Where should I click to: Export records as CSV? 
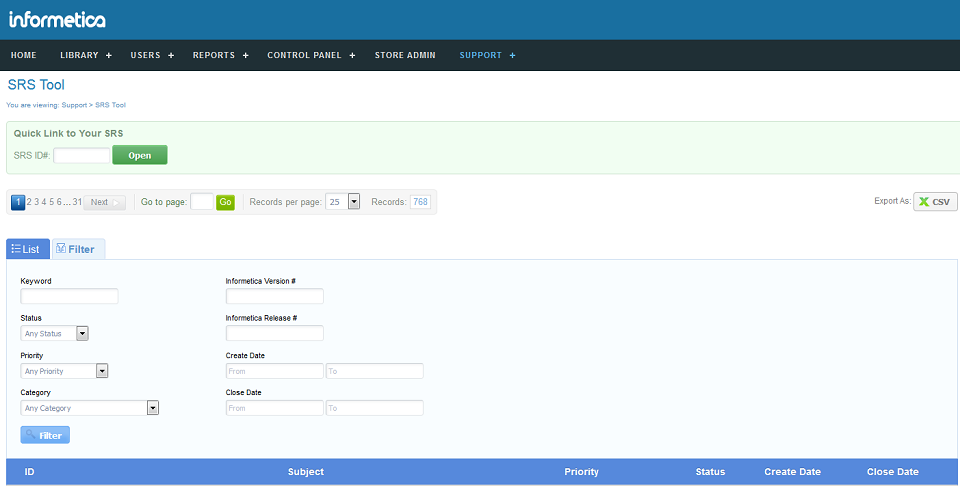tap(935, 201)
